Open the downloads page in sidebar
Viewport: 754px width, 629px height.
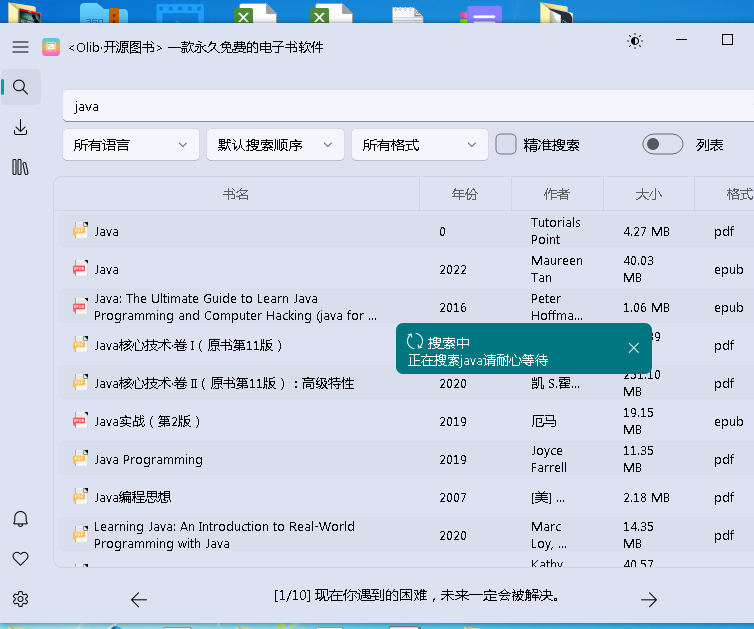pyautogui.click(x=20, y=127)
